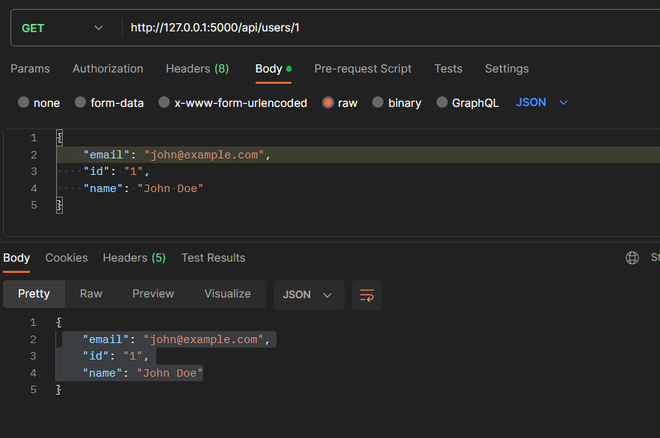The image size is (660, 438).
Task: Open the Test Results tab
Action: (x=213, y=258)
